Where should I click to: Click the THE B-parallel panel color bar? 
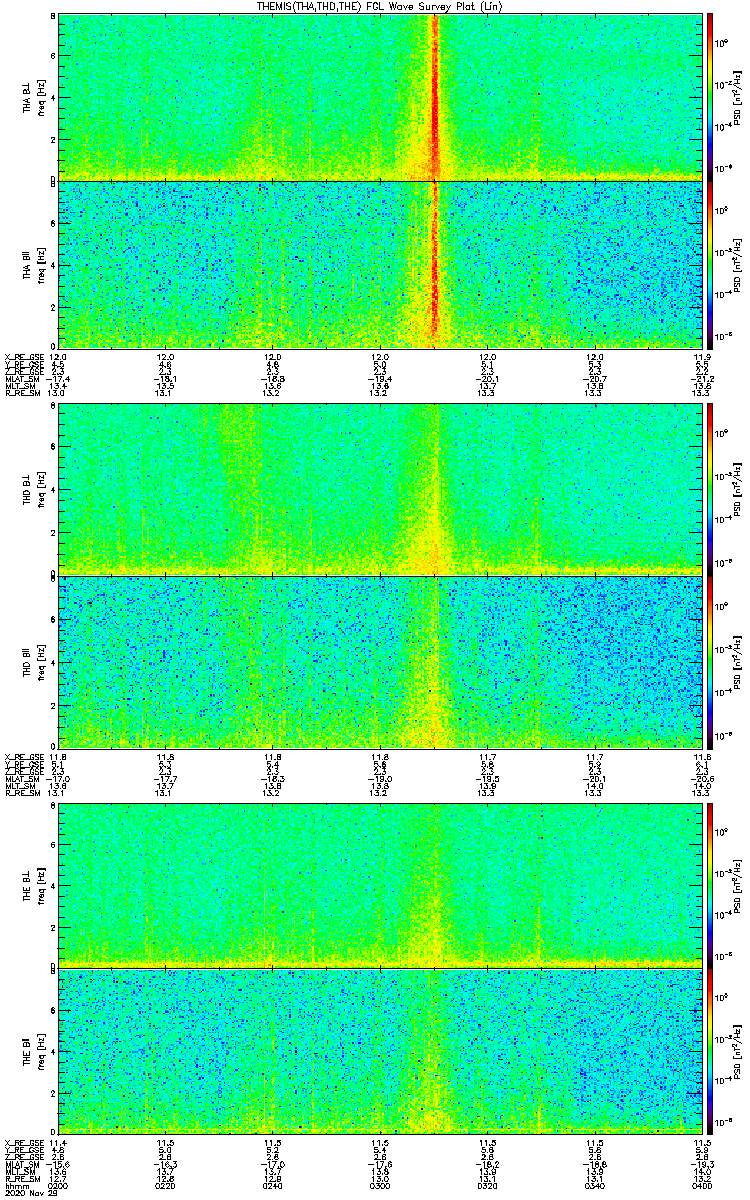click(x=710, y=1050)
